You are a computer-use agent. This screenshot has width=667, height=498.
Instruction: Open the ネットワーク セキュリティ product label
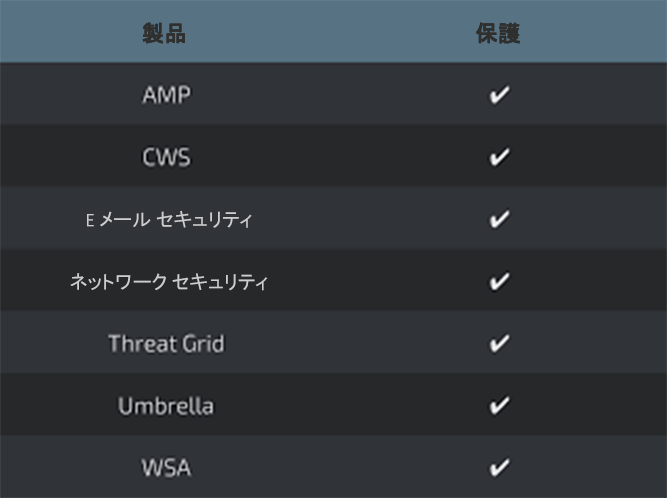tap(168, 282)
